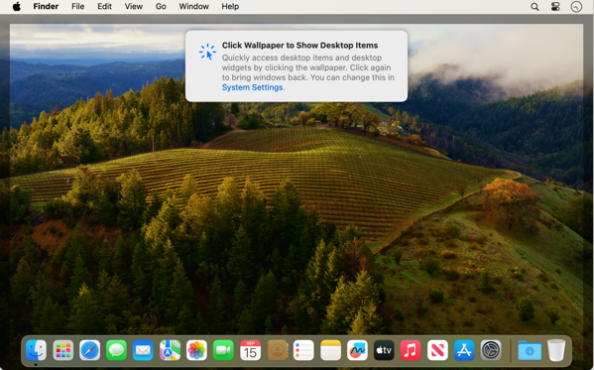The image size is (594, 370).
Task: Open Launchpad in the Dock
Action: click(63, 350)
